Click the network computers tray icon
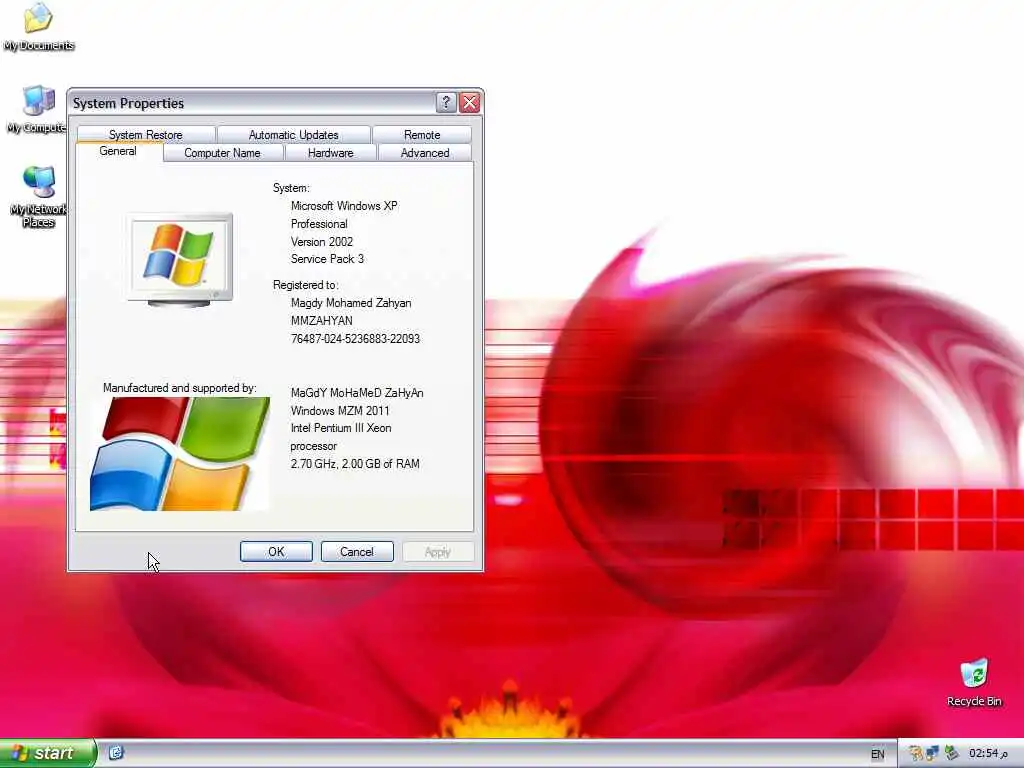This screenshot has width=1024, height=768. (x=933, y=754)
